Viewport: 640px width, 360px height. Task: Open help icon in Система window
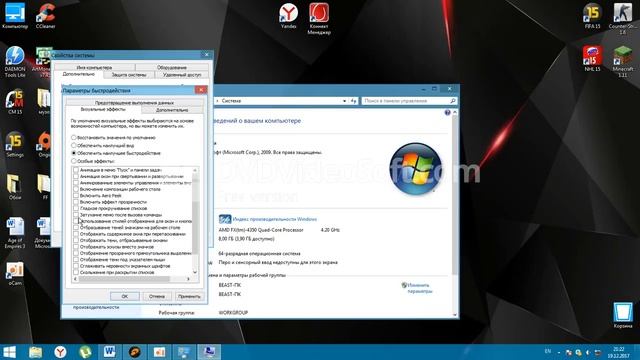coord(447,112)
